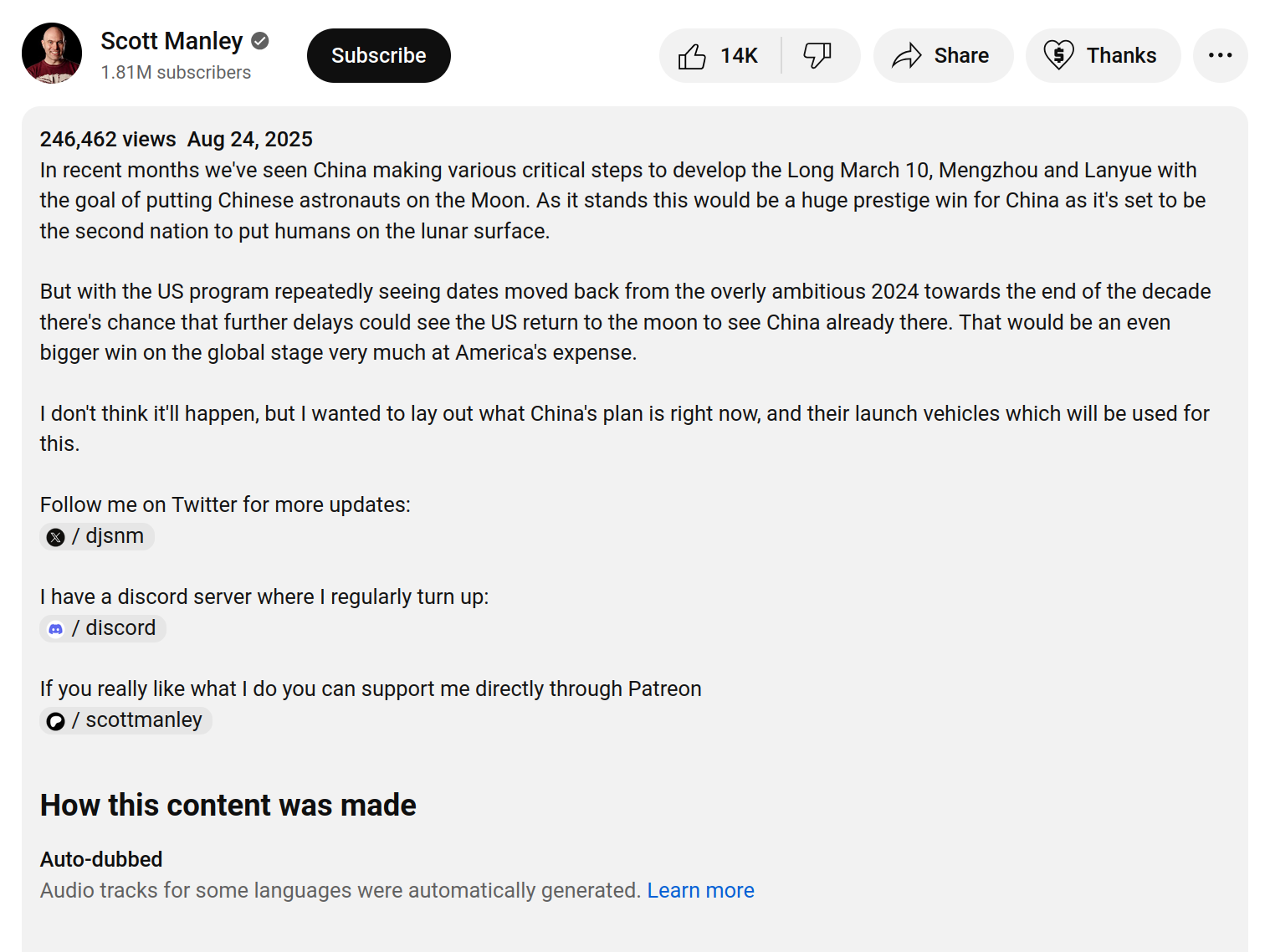Visit the scottmanley Patreon link text
Screen dimensions: 1270x952
point(144,720)
